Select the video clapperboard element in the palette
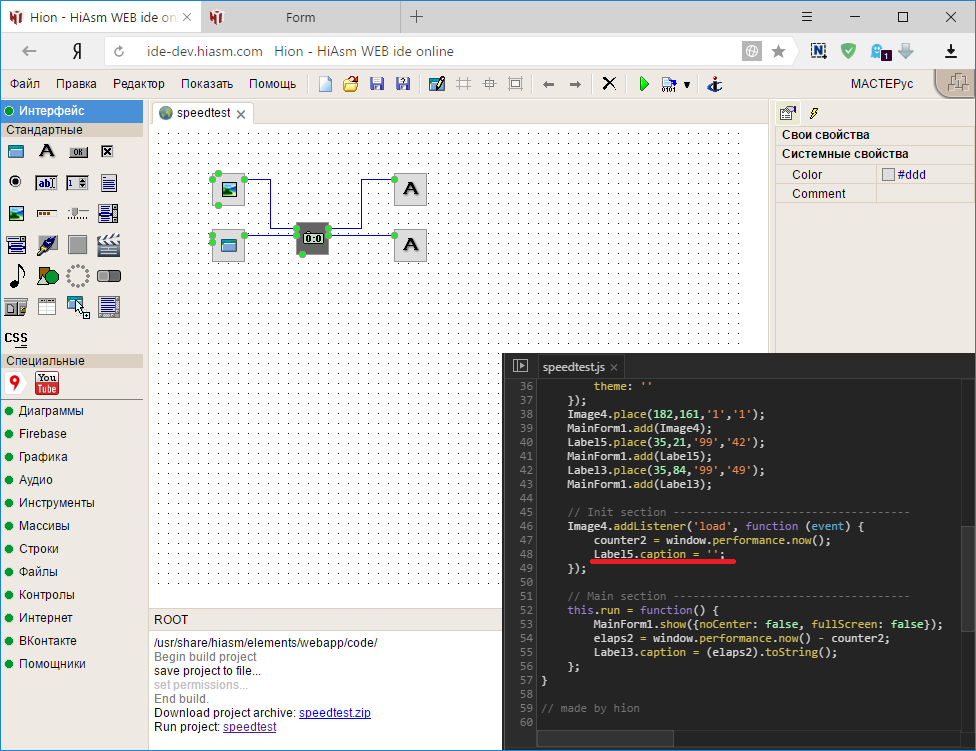This screenshot has height=751, width=976. pos(109,245)
